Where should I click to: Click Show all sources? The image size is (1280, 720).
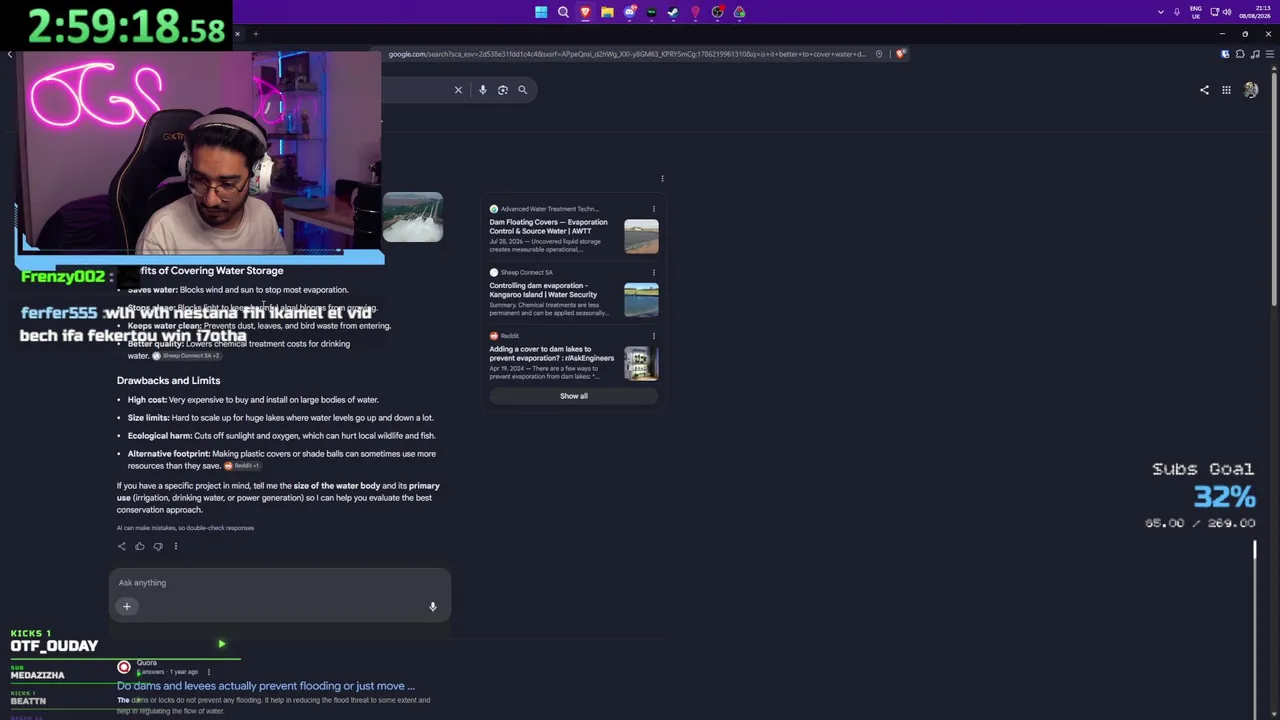click(x=574, y=396)
